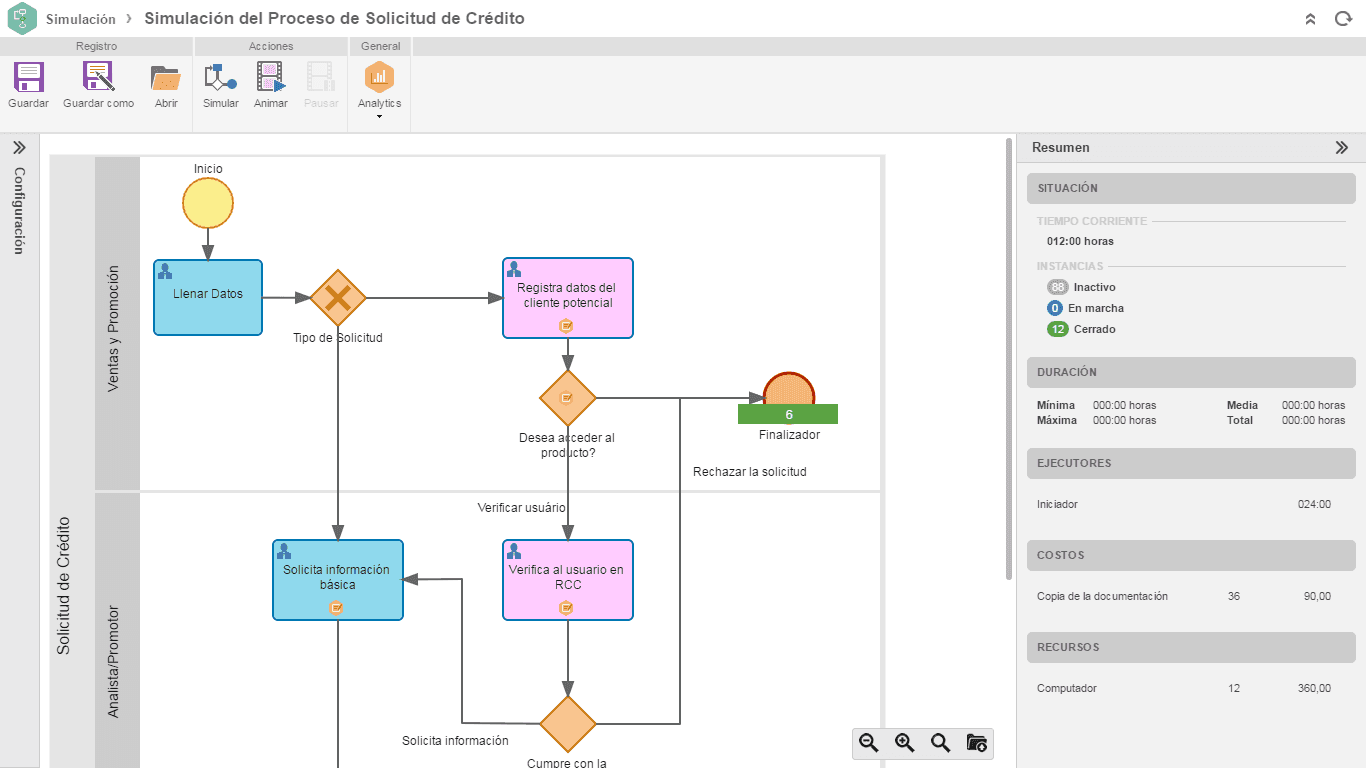This screenshot has height=768, width=1366.
Task: Click the Solicita información flow label
Action: pyautogui.click(x=455, y=741)
